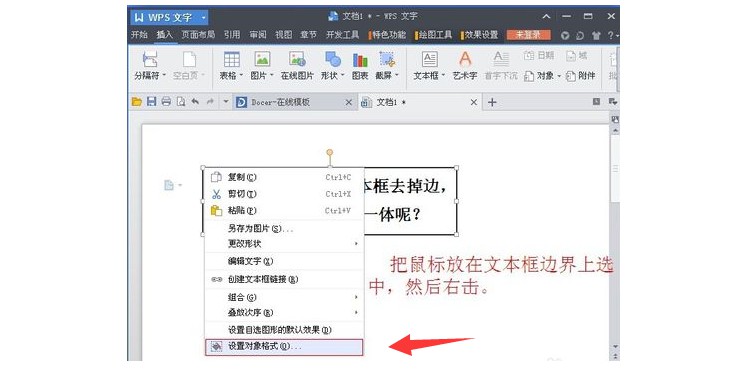This screenshot has width=745, height=374.
Task: Switch to the 视图 ribbon tab
Action: pos(284,35)
